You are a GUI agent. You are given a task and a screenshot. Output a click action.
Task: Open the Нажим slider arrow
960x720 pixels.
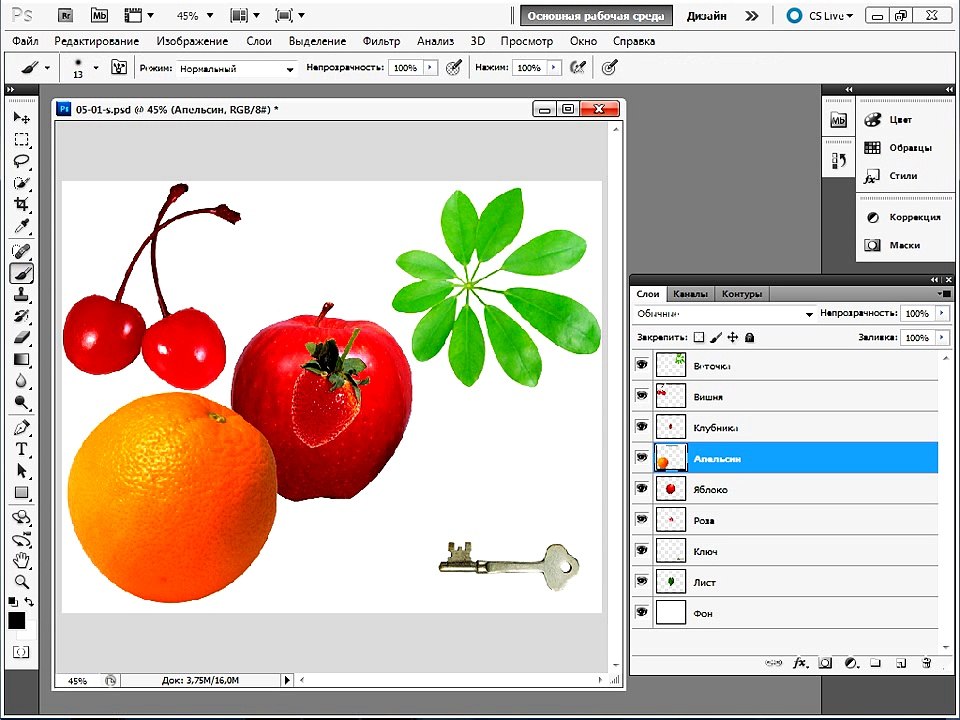click(x=554, y=67)
